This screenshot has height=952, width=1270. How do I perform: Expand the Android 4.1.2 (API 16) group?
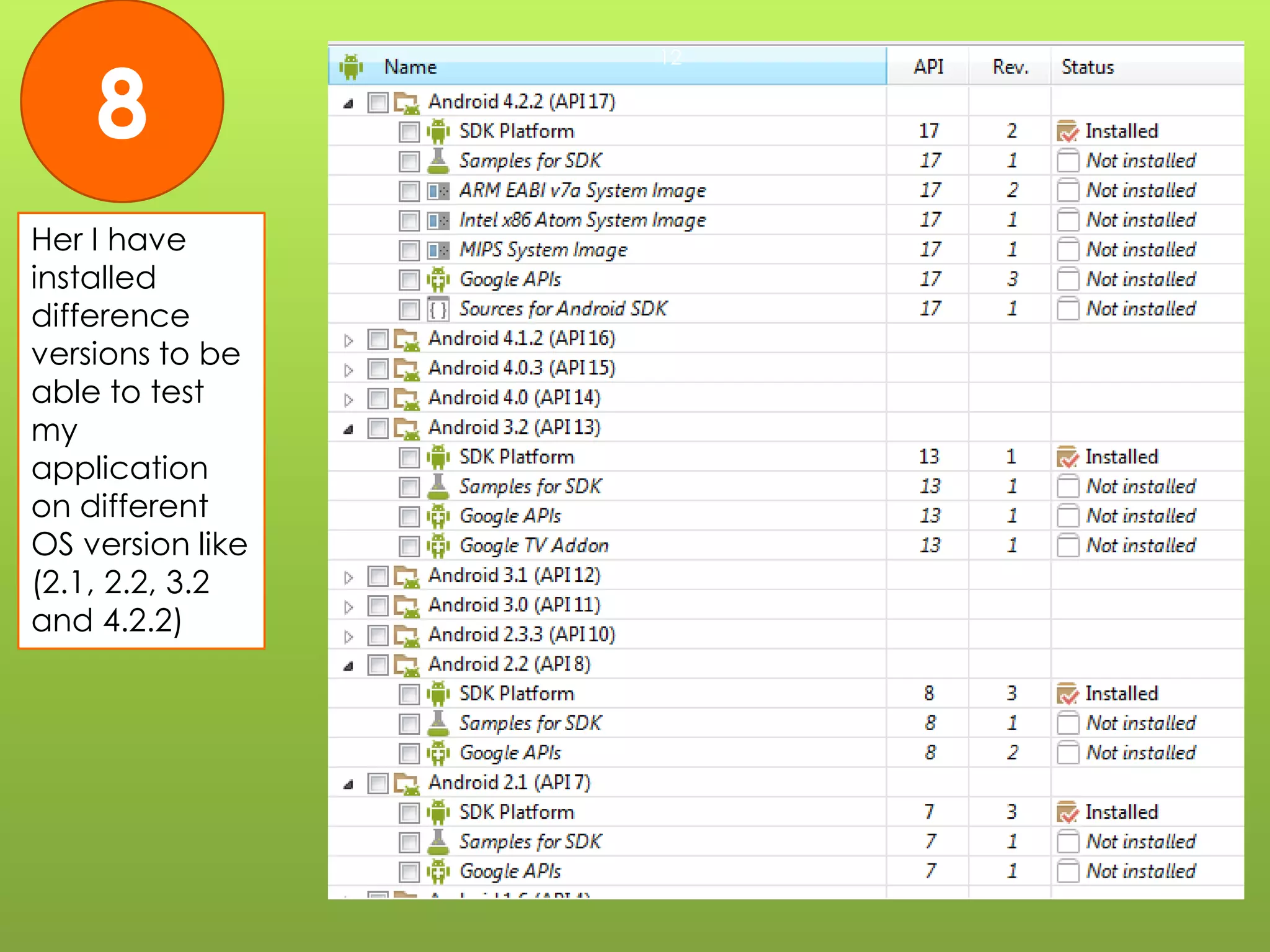349,340
